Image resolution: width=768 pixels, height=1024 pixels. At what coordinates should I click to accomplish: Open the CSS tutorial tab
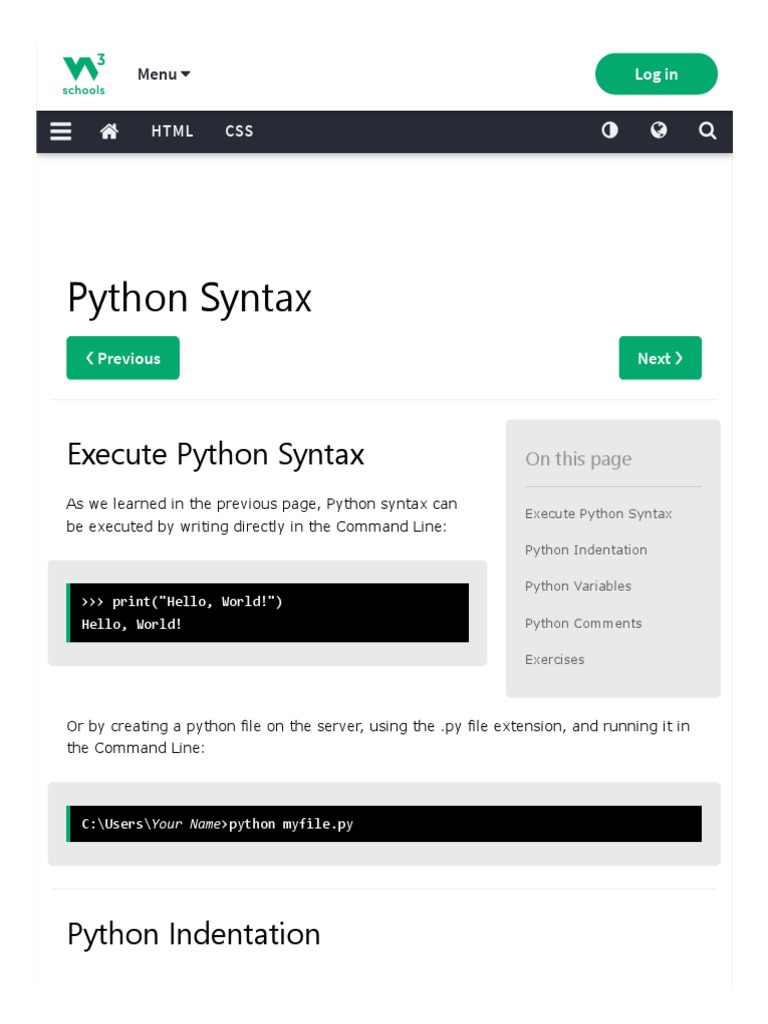[239, 131]
